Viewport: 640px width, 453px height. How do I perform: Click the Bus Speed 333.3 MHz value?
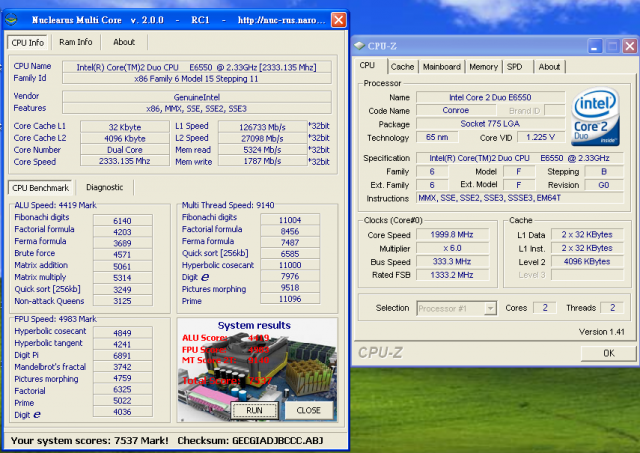452,262
